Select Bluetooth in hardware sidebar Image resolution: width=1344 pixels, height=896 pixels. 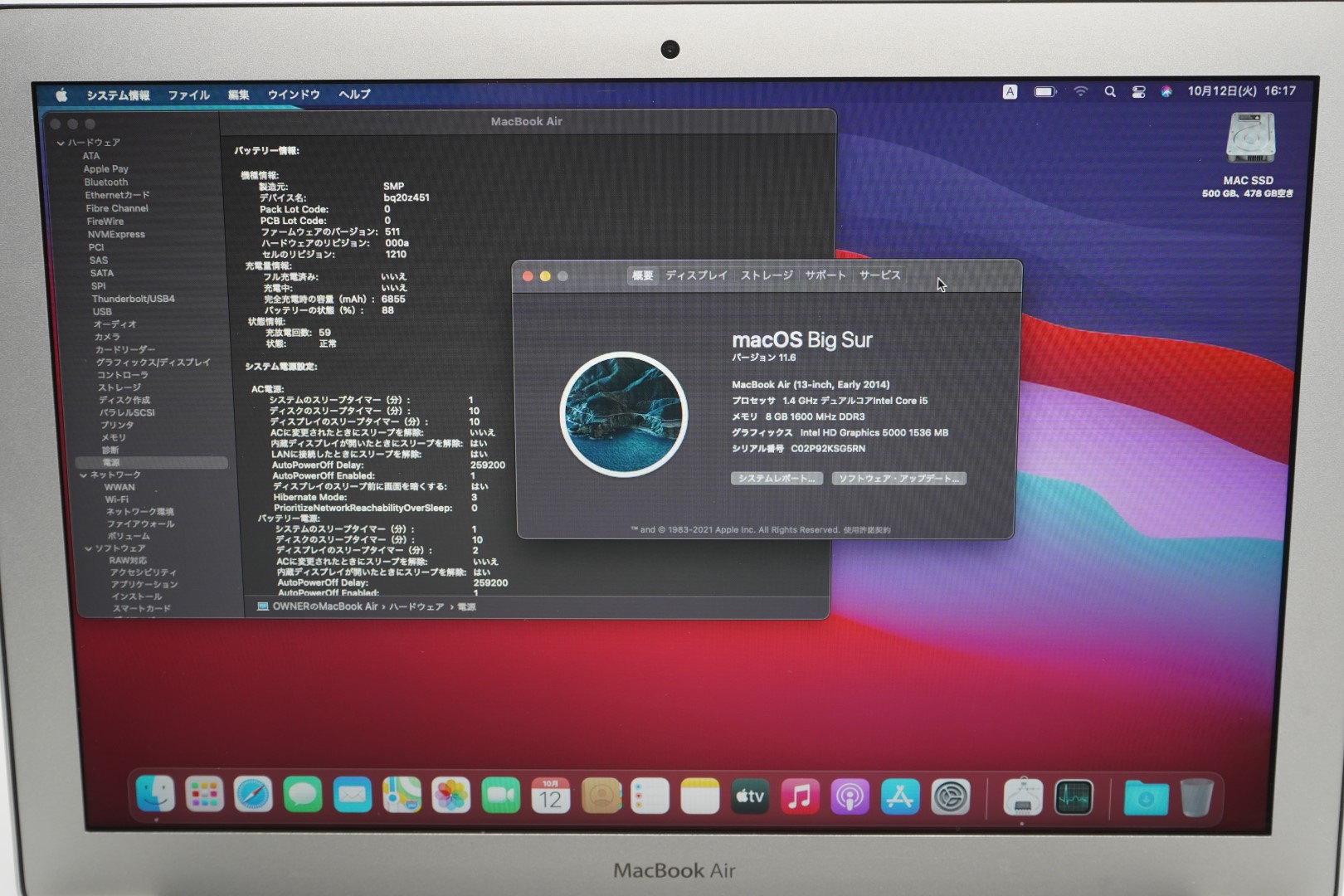[105, 183]
